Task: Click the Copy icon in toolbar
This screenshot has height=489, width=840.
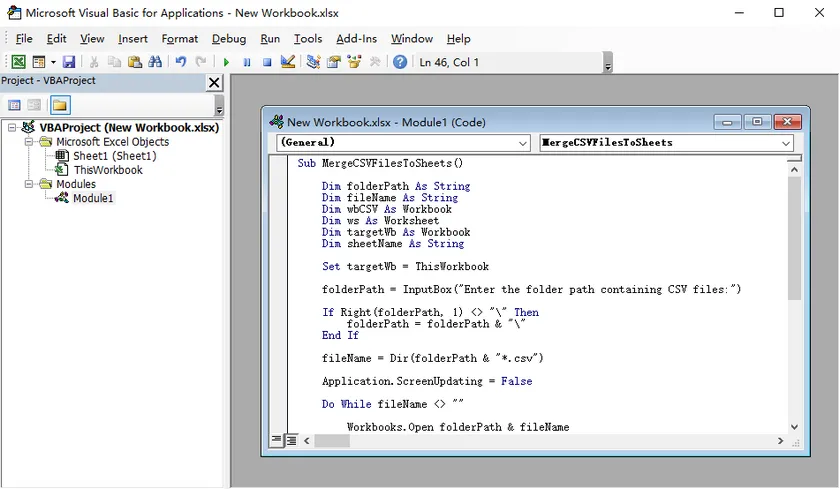Action: [114, 62]
